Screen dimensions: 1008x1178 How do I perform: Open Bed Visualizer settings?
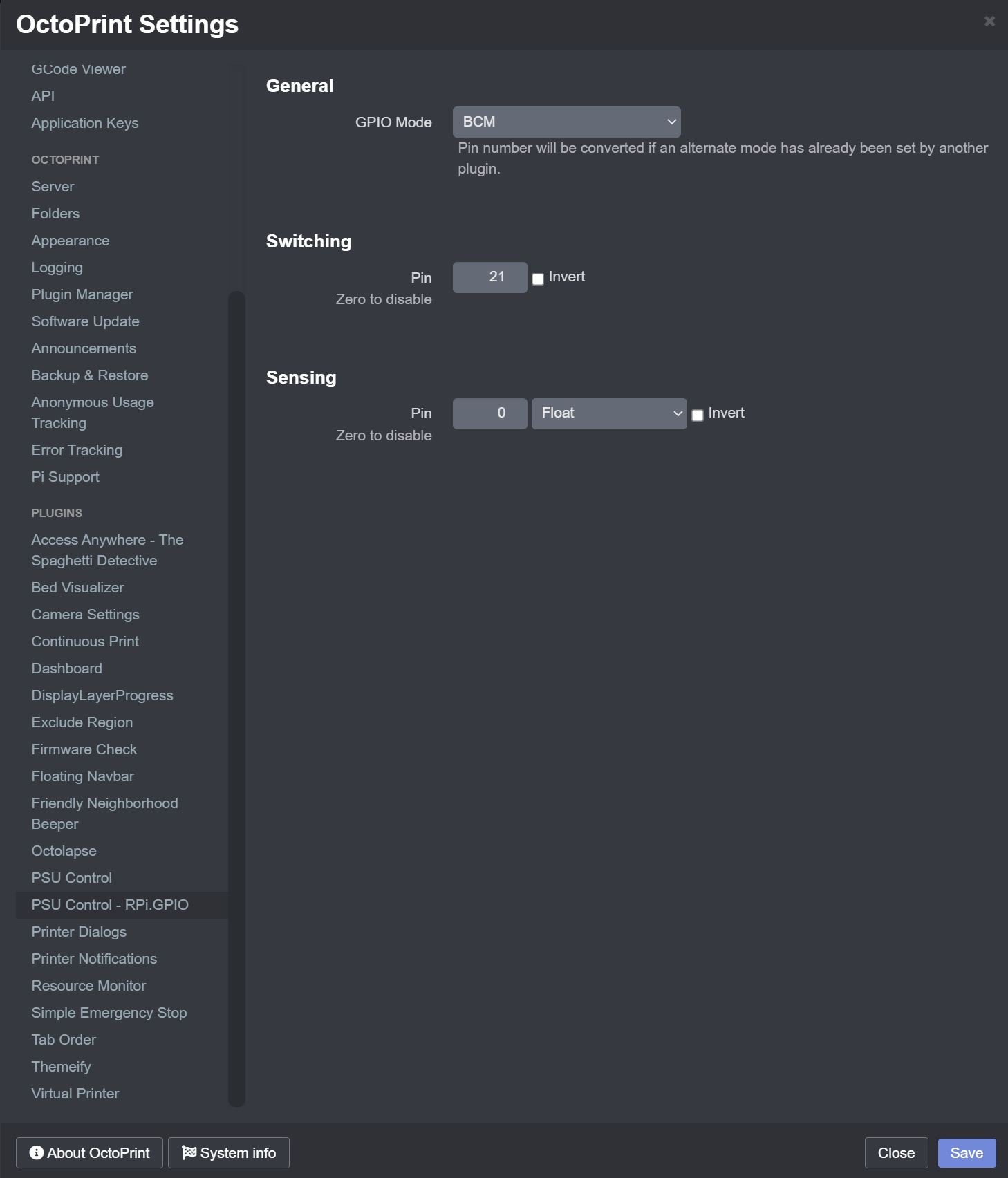(77, 588)
